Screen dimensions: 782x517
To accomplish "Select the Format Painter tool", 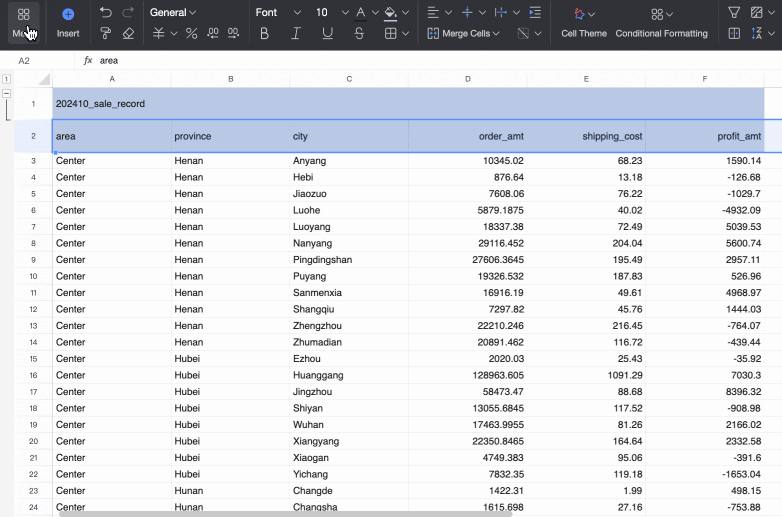I will tap(106, 33).
